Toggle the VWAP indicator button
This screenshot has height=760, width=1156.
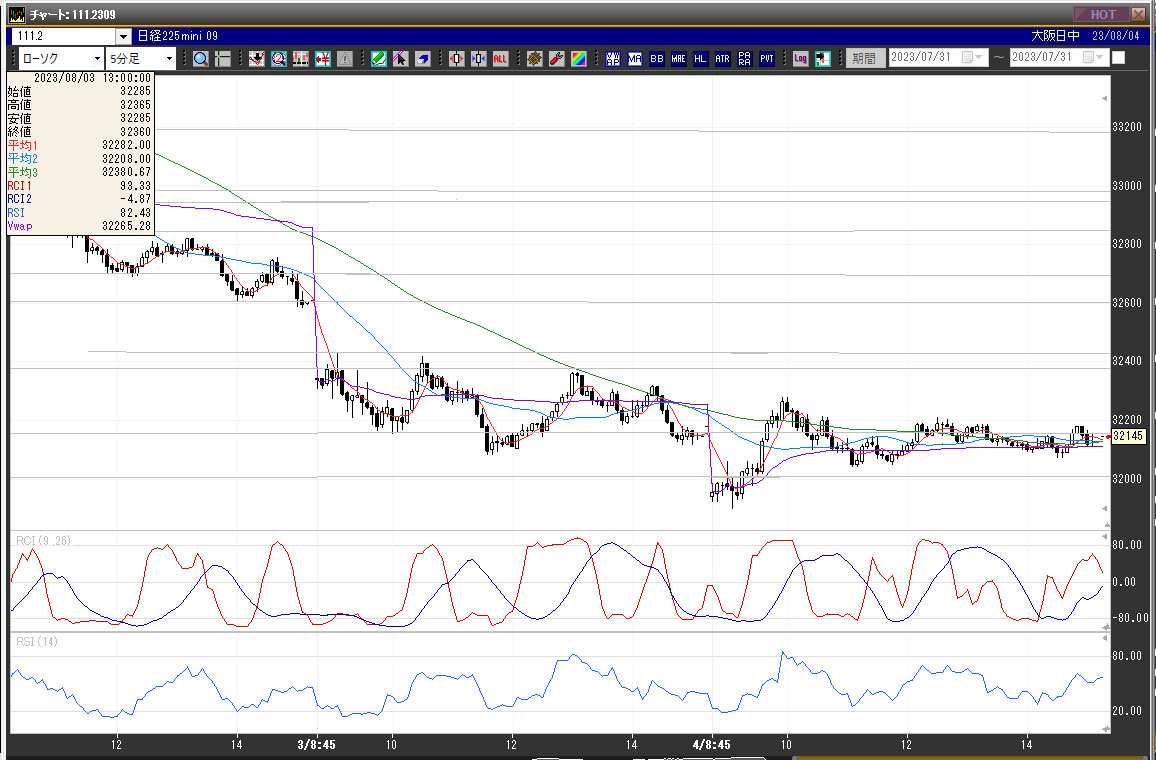click(613, 59)
